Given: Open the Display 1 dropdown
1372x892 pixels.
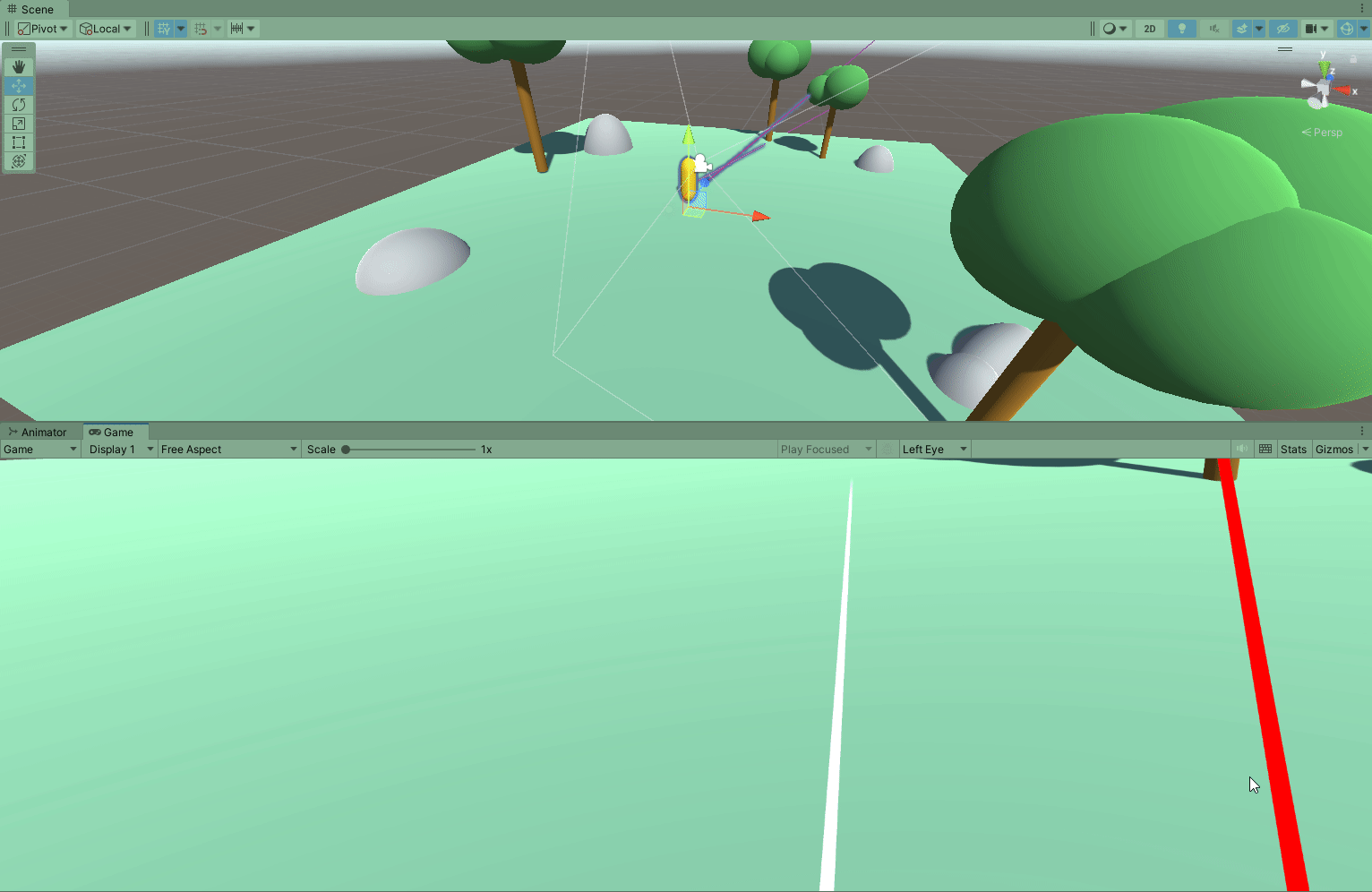Looking at the screenshot, I should (121, 450).
